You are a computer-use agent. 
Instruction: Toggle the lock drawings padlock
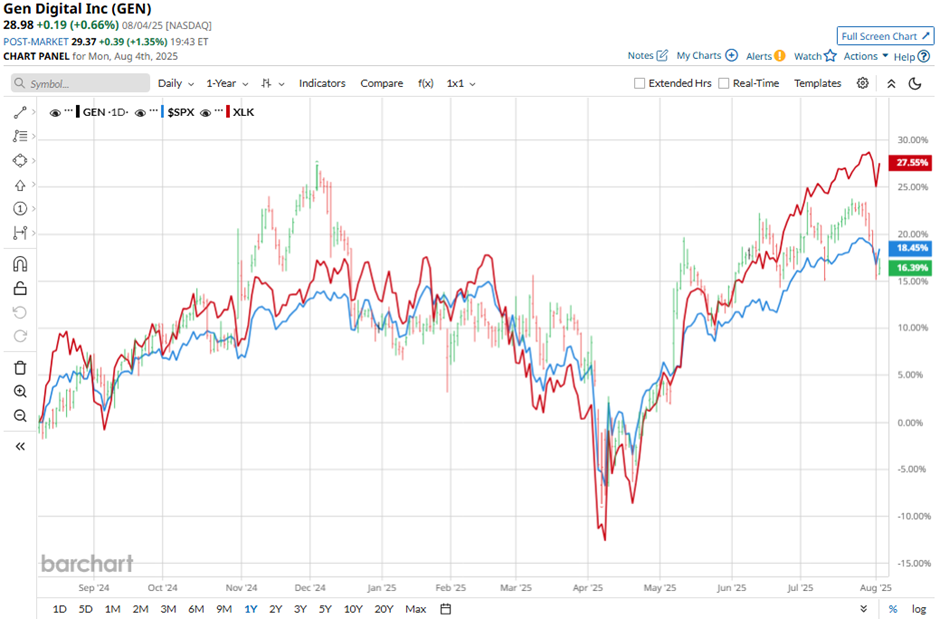tap(20, 288)
